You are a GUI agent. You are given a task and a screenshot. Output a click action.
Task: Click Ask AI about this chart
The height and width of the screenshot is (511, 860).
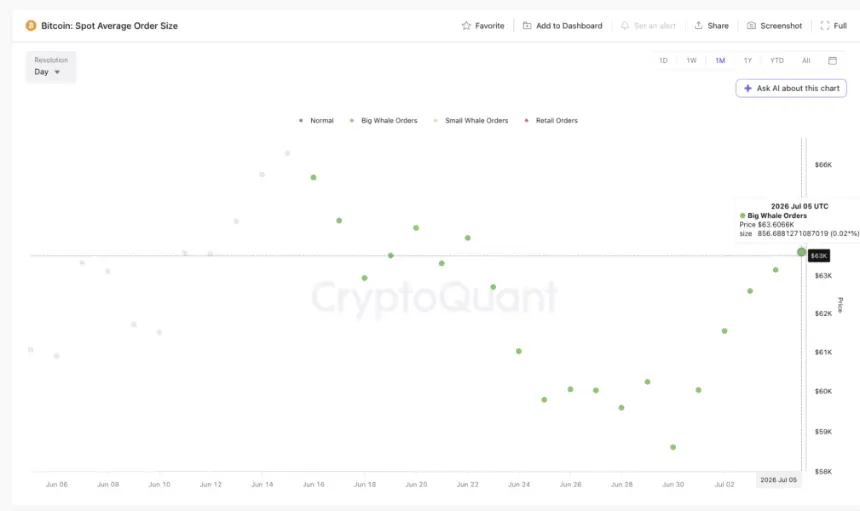[x=791, y=88]
